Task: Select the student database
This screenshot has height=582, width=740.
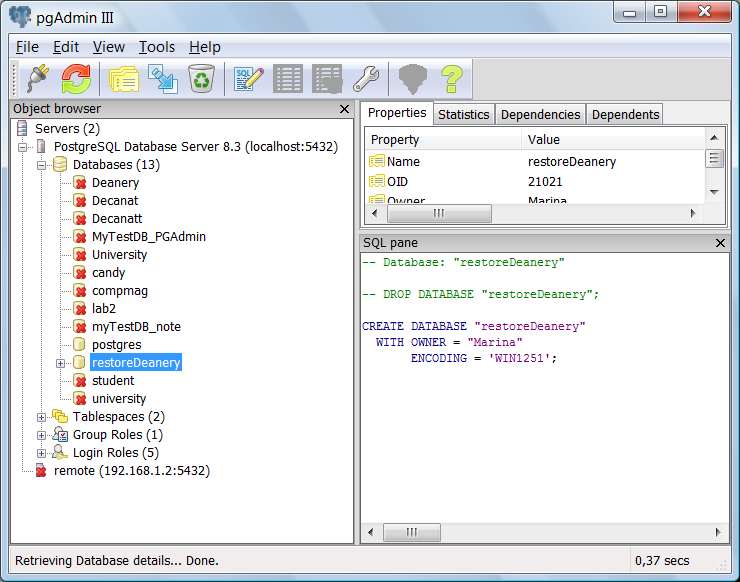Action: pos(113,380)
